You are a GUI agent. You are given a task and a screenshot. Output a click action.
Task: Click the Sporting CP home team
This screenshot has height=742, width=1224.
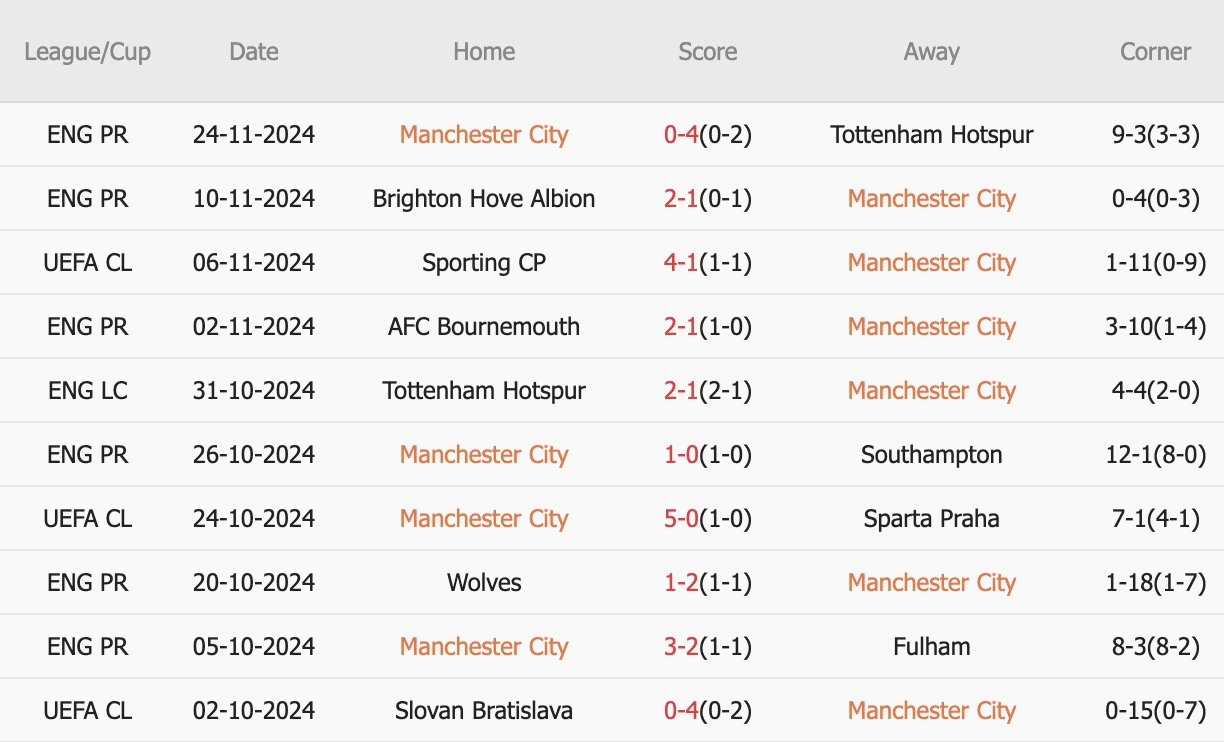484,263
